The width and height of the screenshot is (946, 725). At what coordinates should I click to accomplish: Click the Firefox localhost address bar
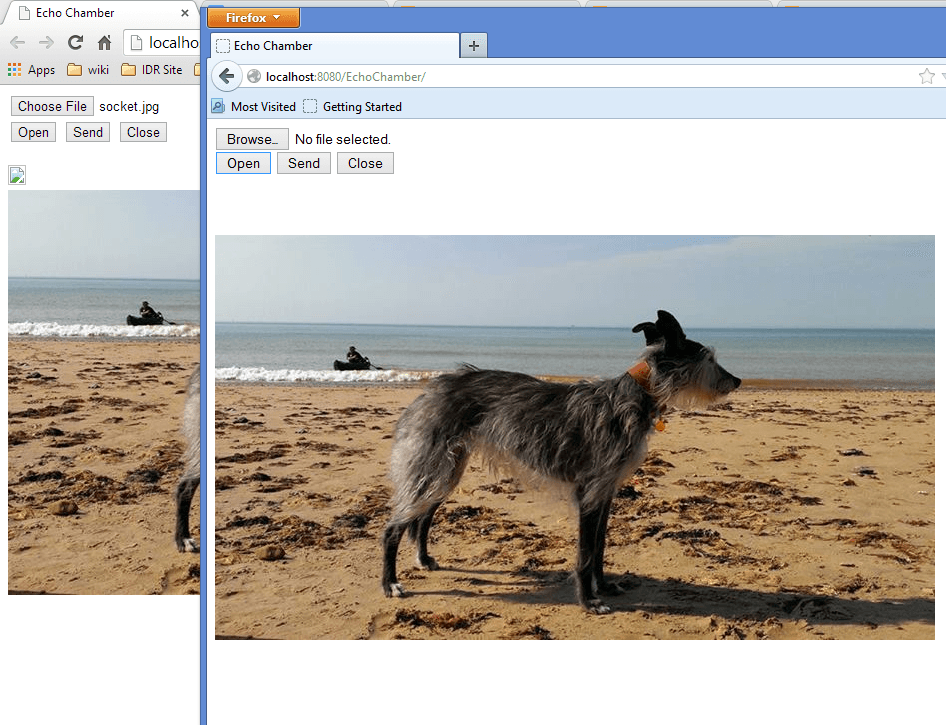click(580, 77)
